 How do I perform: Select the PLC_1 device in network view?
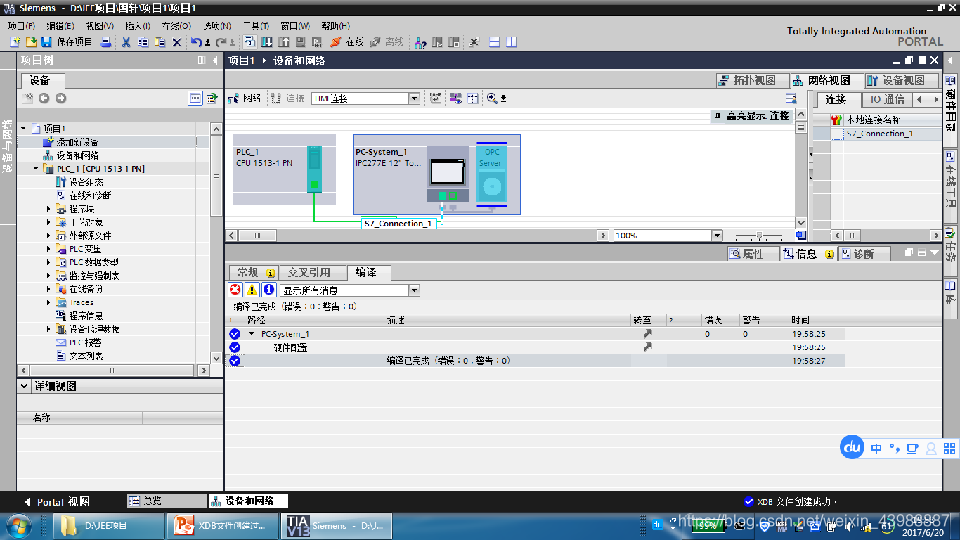tap(285, 170)
